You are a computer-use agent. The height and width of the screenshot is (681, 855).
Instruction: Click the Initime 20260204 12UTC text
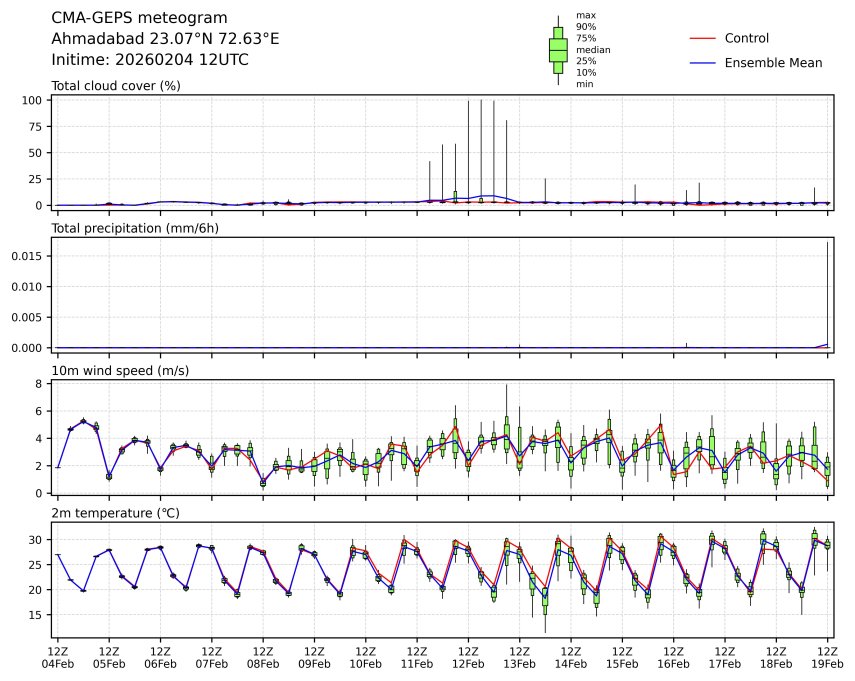[150, 60]
